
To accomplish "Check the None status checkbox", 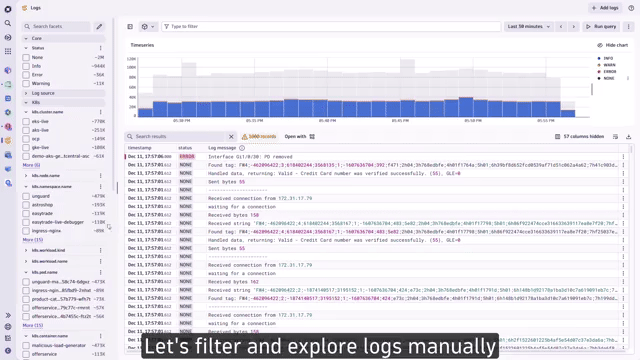I will coord(26,58).
